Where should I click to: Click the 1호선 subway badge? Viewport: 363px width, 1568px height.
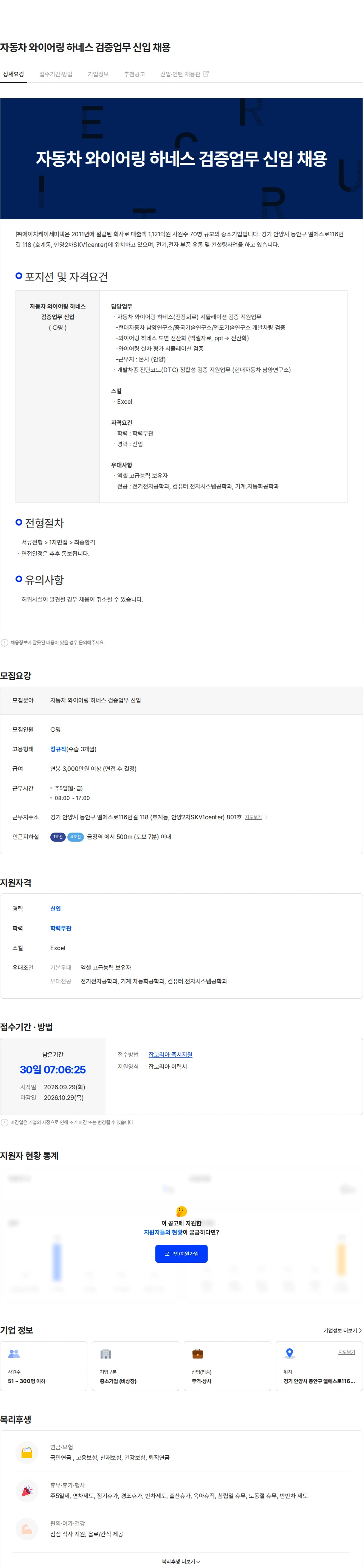click(x=58, y=837)
